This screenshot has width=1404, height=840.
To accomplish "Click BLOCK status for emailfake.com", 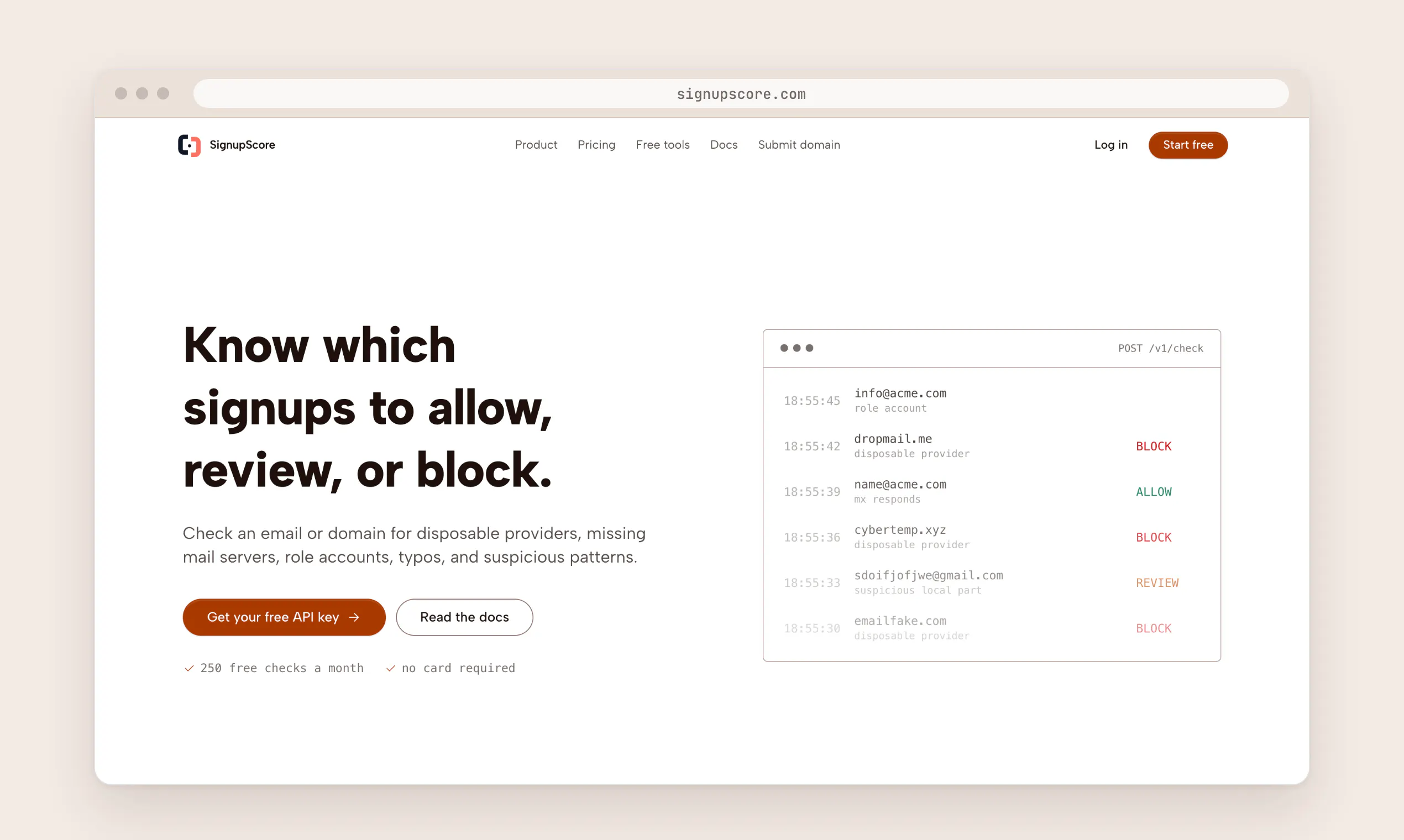I will (1153, 628).
